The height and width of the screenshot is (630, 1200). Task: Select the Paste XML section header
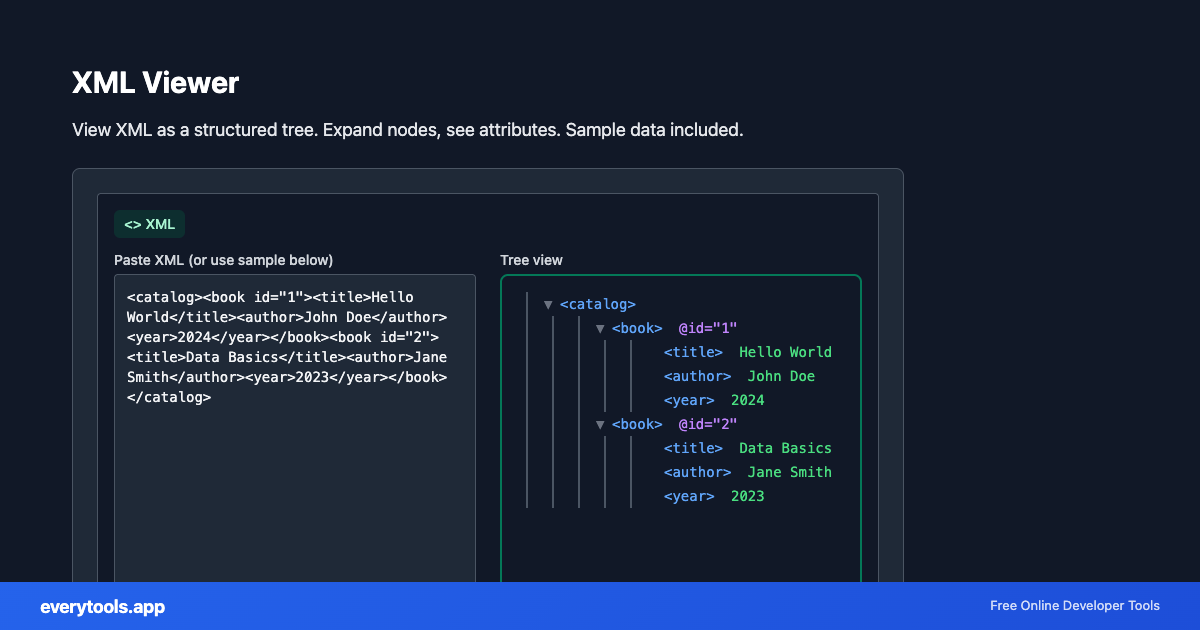224,260
